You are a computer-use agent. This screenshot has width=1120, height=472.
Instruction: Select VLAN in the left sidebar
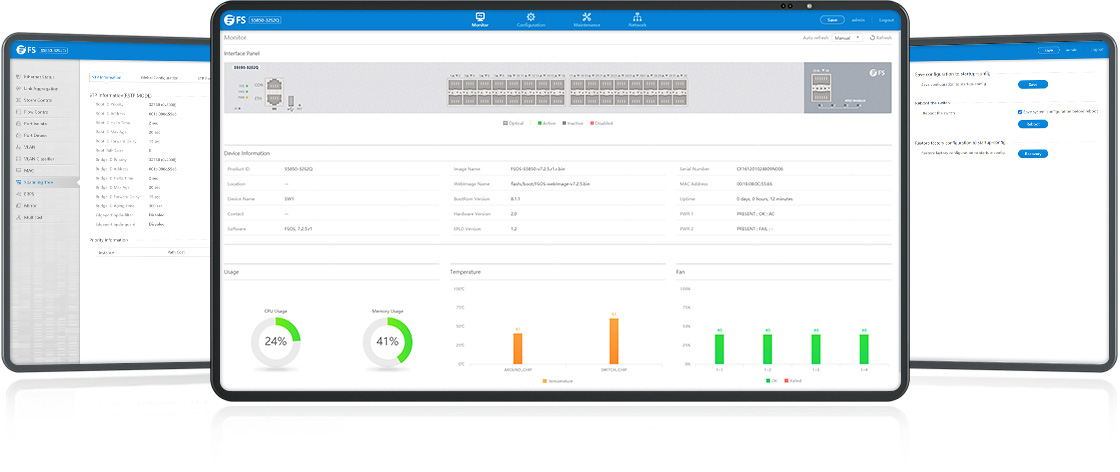(x=28, y=147)
